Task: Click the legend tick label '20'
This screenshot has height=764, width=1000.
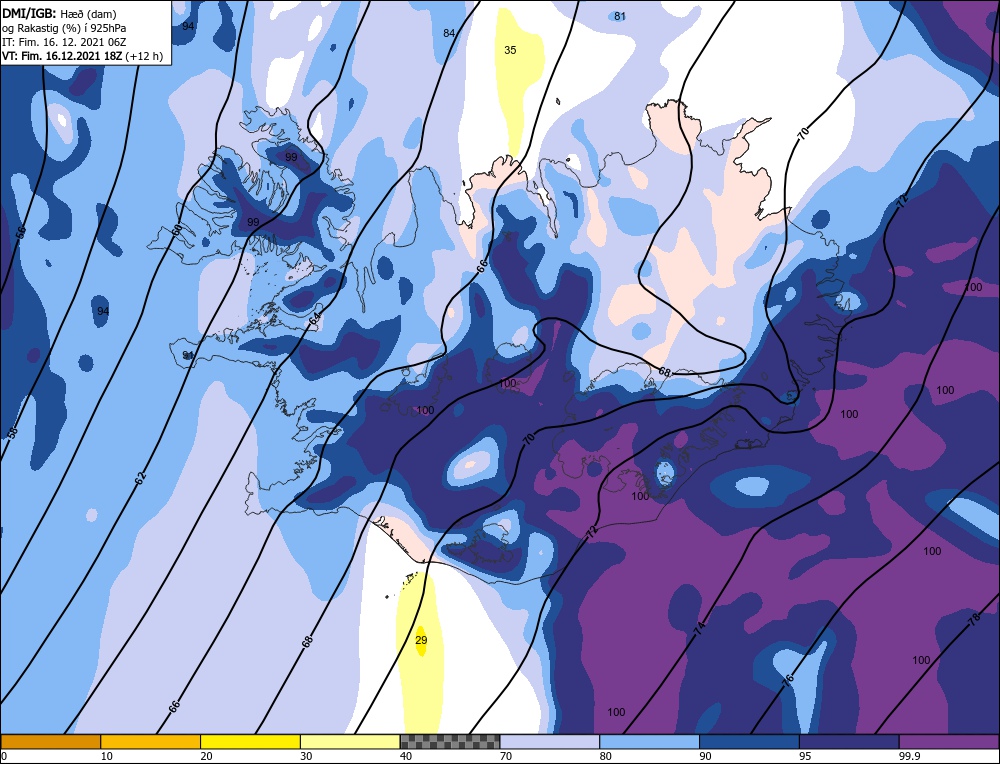Action: (207, 756)
